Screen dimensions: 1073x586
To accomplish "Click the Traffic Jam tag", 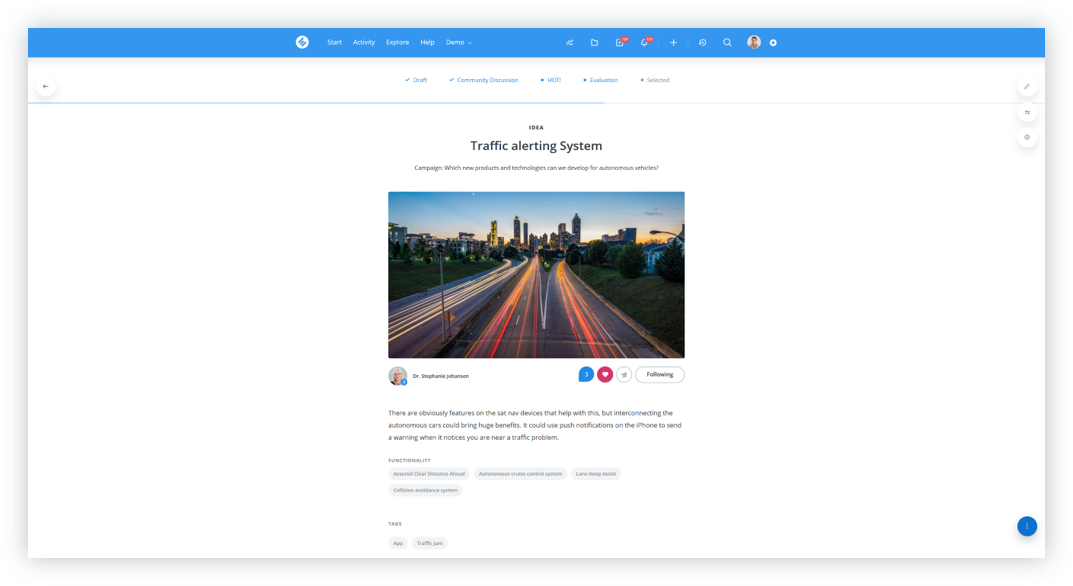I will coord(429,543).
